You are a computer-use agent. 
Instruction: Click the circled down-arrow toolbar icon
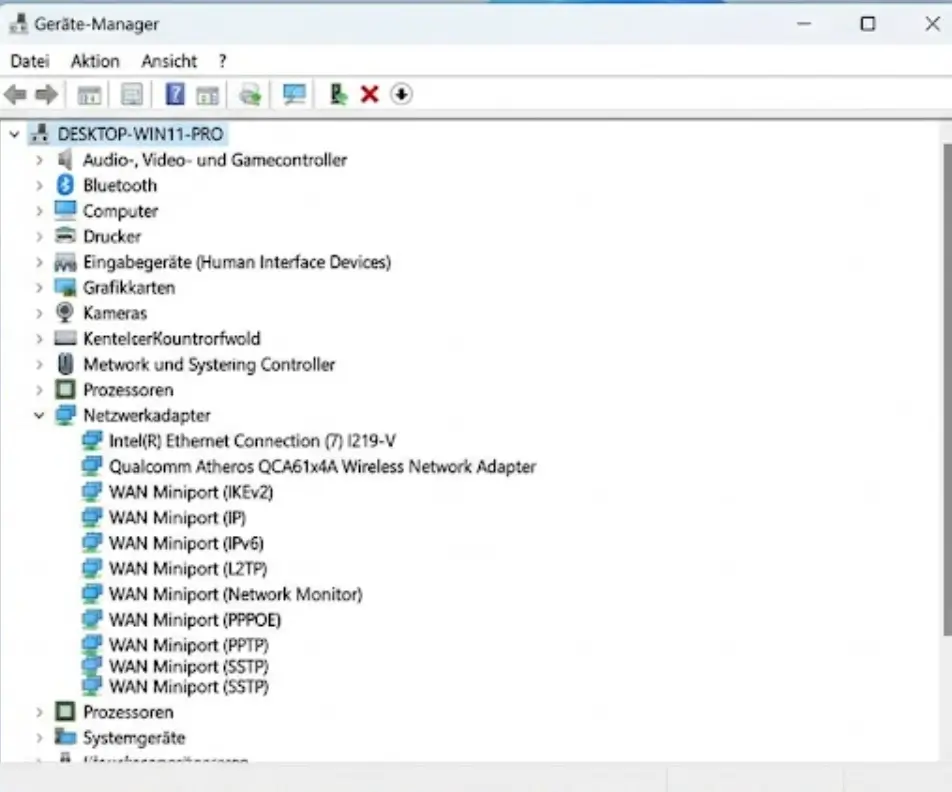click(x=401, y=95)
